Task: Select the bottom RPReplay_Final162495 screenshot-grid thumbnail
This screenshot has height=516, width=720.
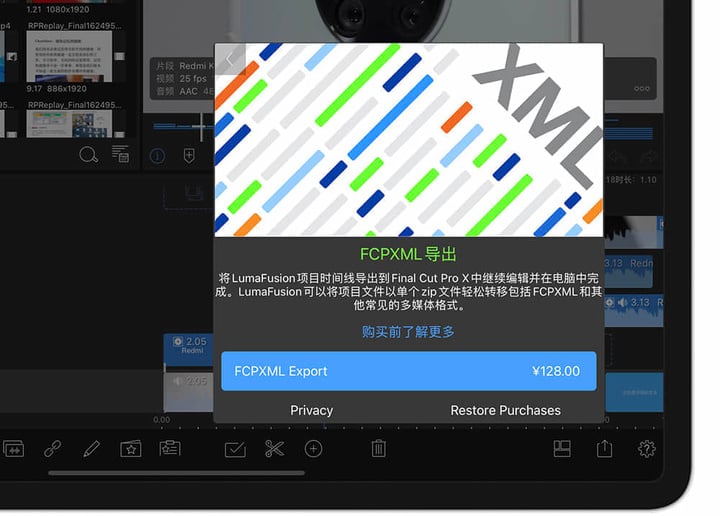Action: pyautogui.click(x=69, y=124)
